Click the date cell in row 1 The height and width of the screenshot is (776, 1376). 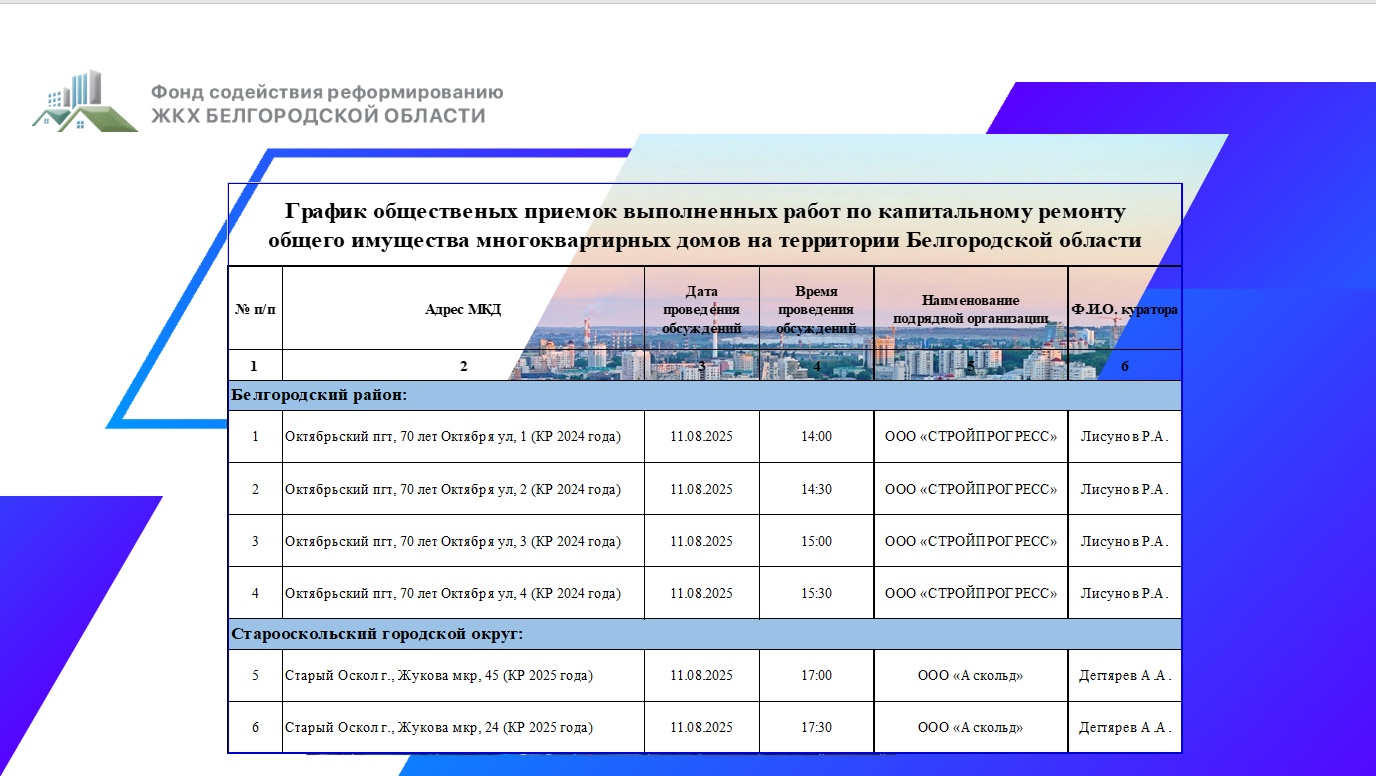(x=702, y=437)
